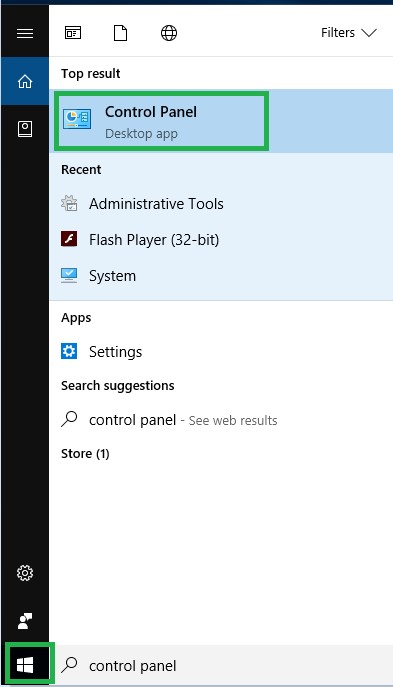Open the Control Panel desktop app result

[221, 120]
